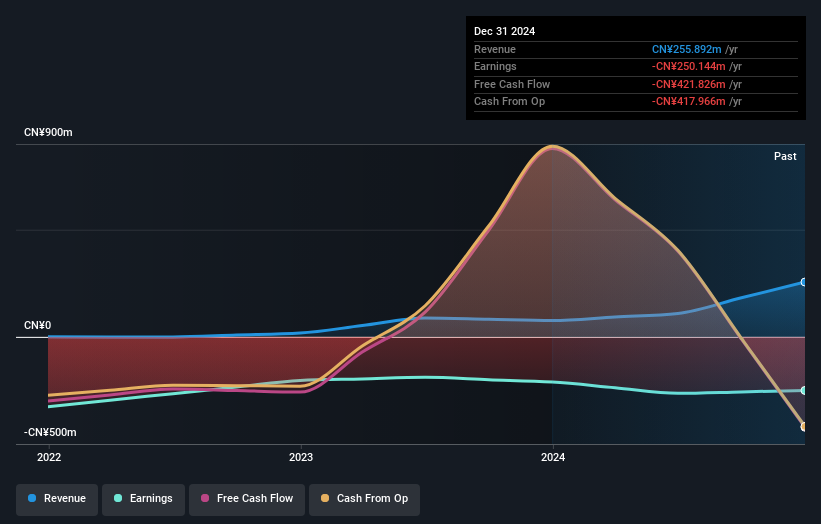Toggle the Earnings series legend button

pyautogui.click(x=143, y=499)
